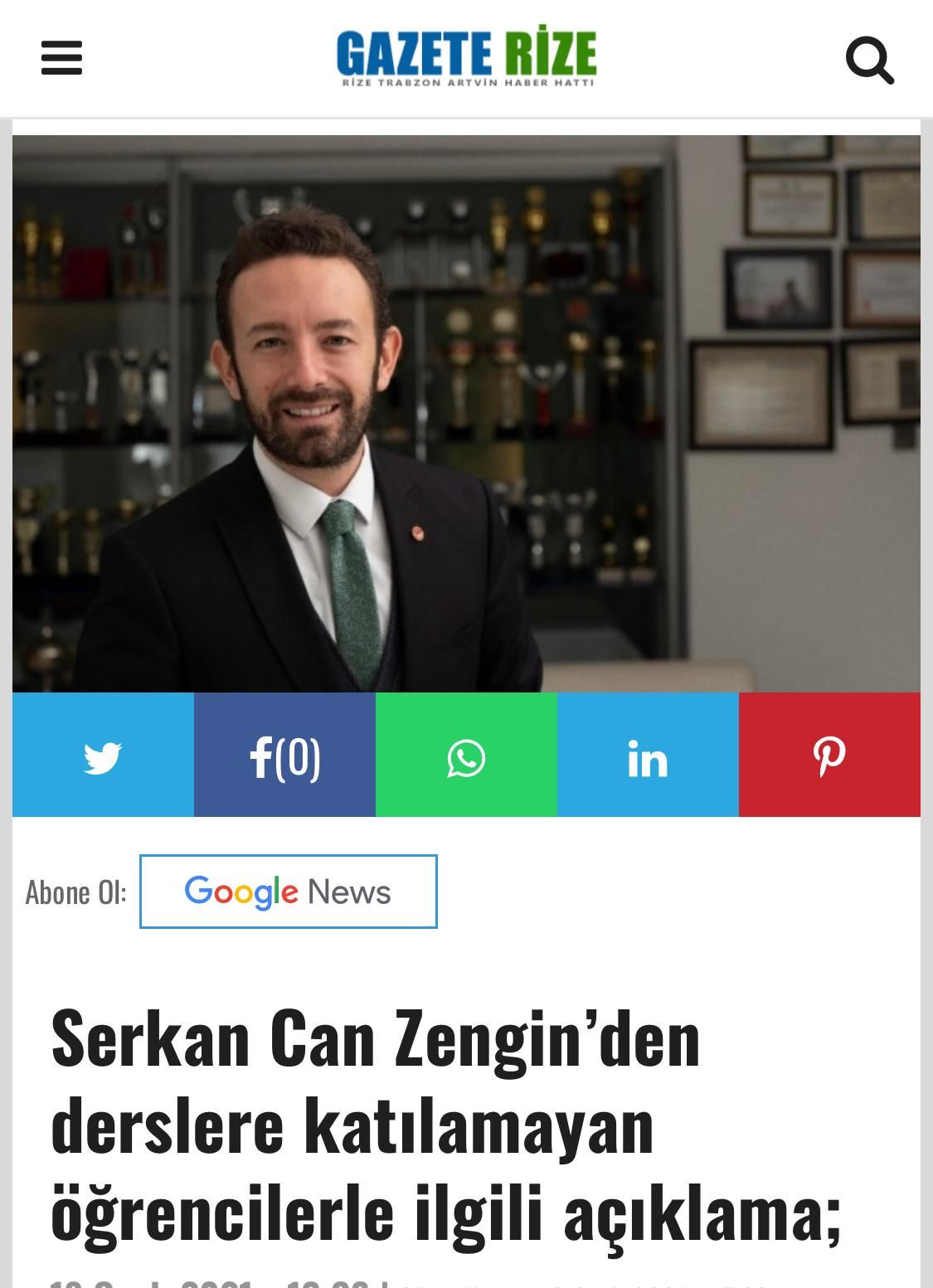This screenshot has width=933, height=1288.
Task: Share the article on LinkedIn
Action: tap(648, 755)
